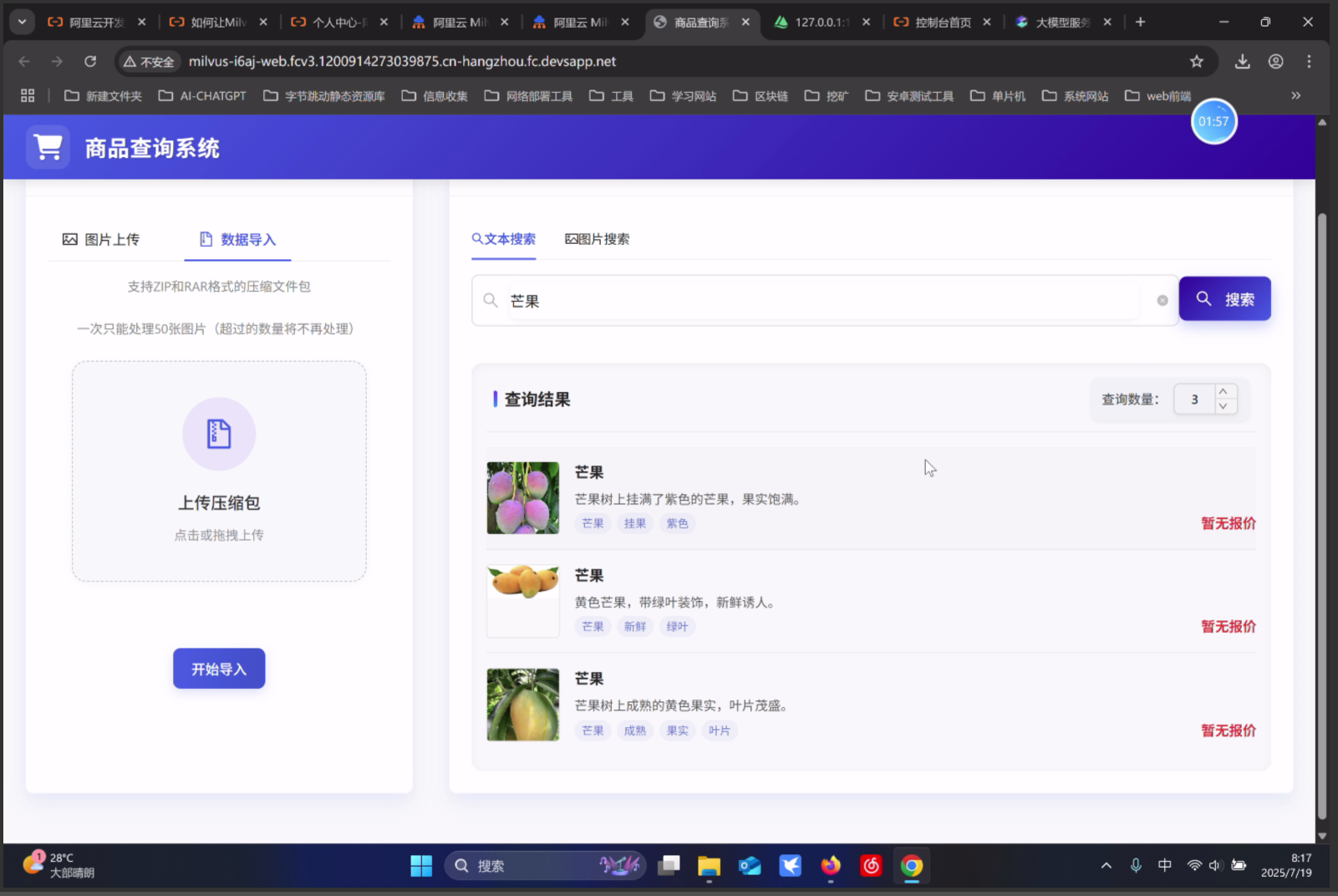The image size is (1338, 896).
Task: Click the address bar URL
Action: pyautogui.click(x=402, y=61)
